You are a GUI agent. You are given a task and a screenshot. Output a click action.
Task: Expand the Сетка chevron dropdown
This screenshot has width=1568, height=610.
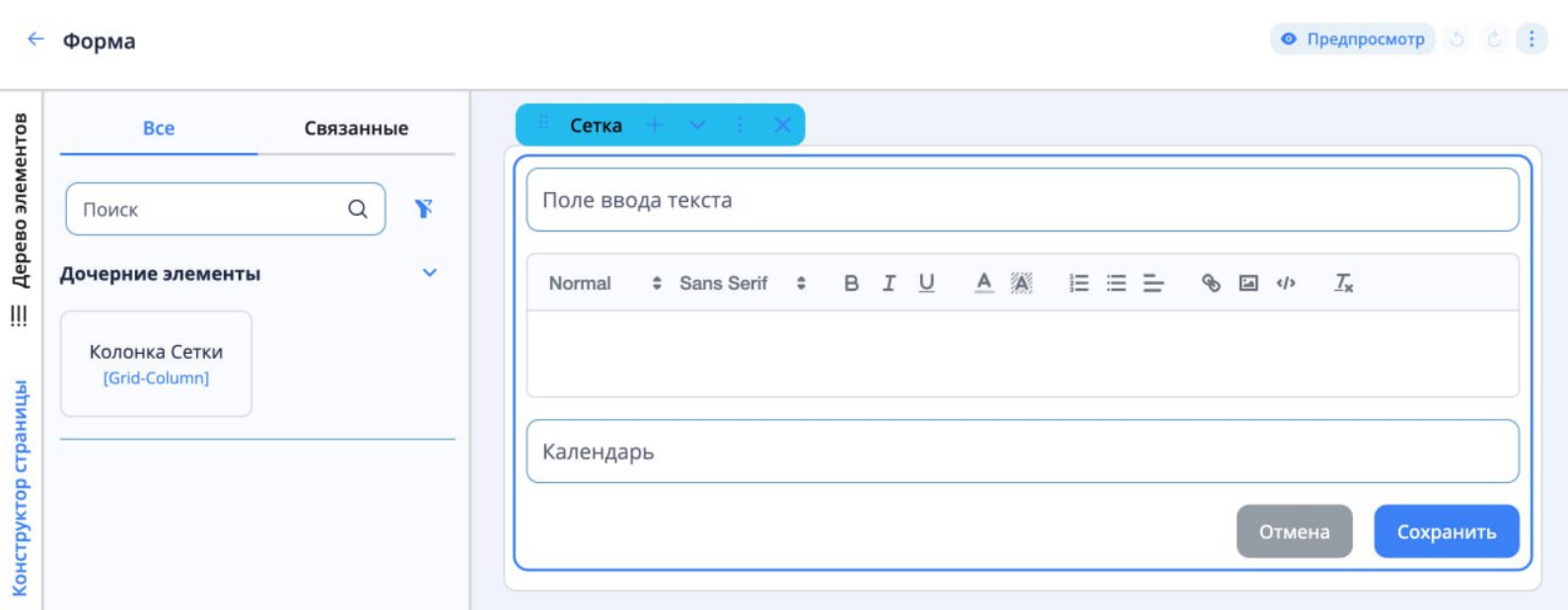click(697, 125)
